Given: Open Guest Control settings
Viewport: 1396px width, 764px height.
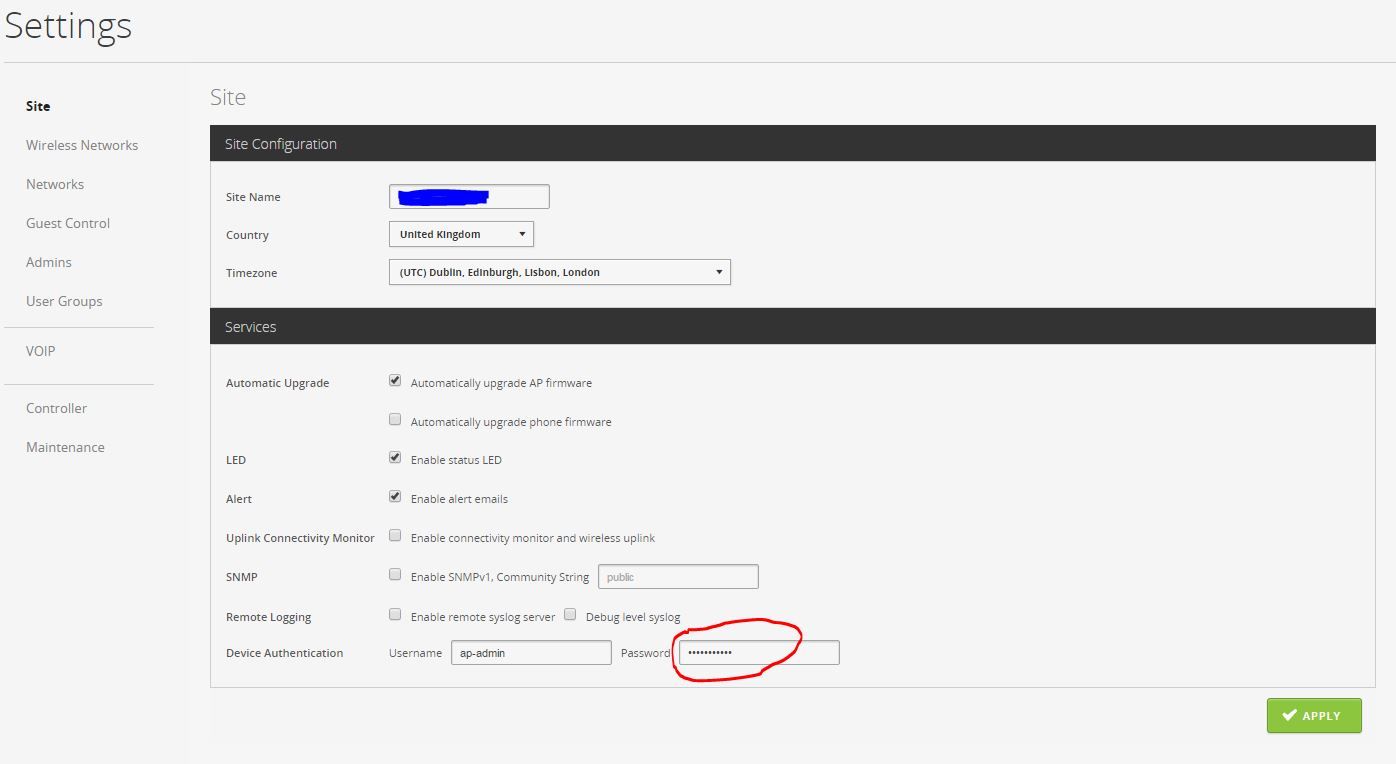Looking at the screenshot, I should pos(68,223).
